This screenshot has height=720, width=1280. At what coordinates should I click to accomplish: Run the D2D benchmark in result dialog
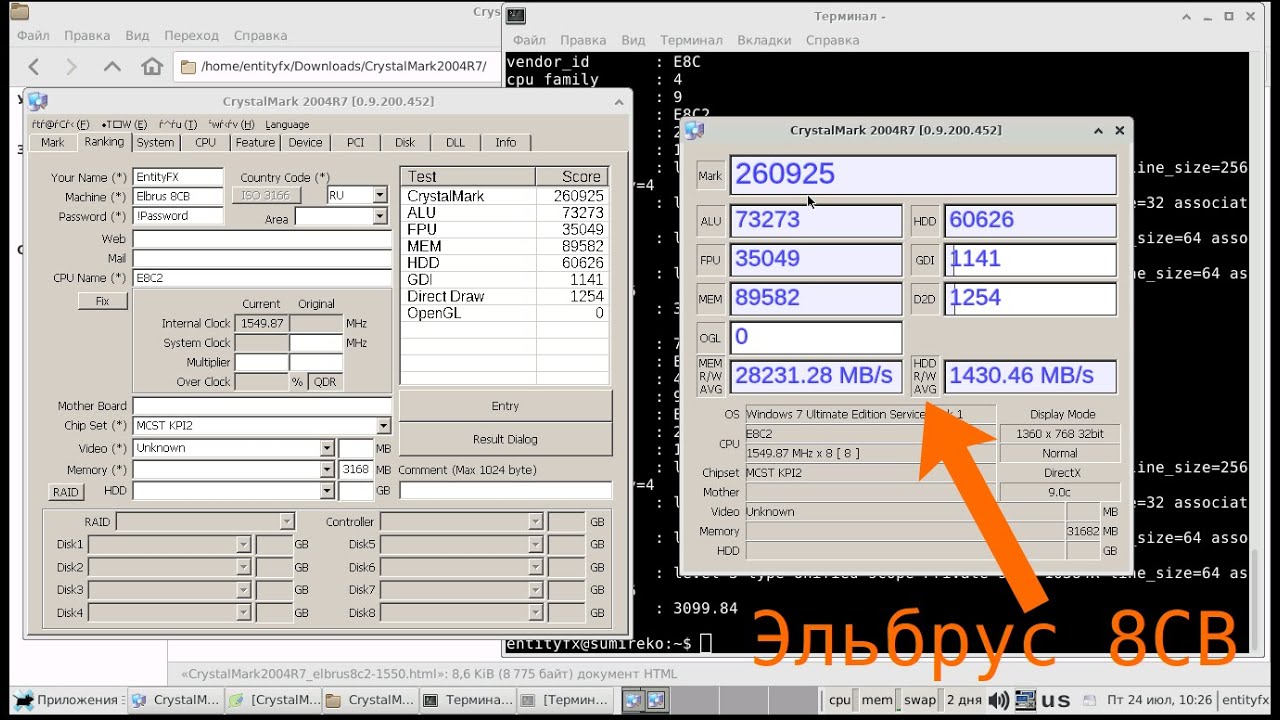point(924,299)
